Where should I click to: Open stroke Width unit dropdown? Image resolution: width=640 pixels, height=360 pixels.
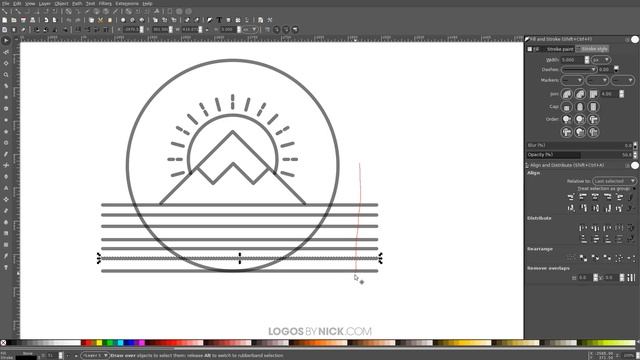click(x=601, y=60)
